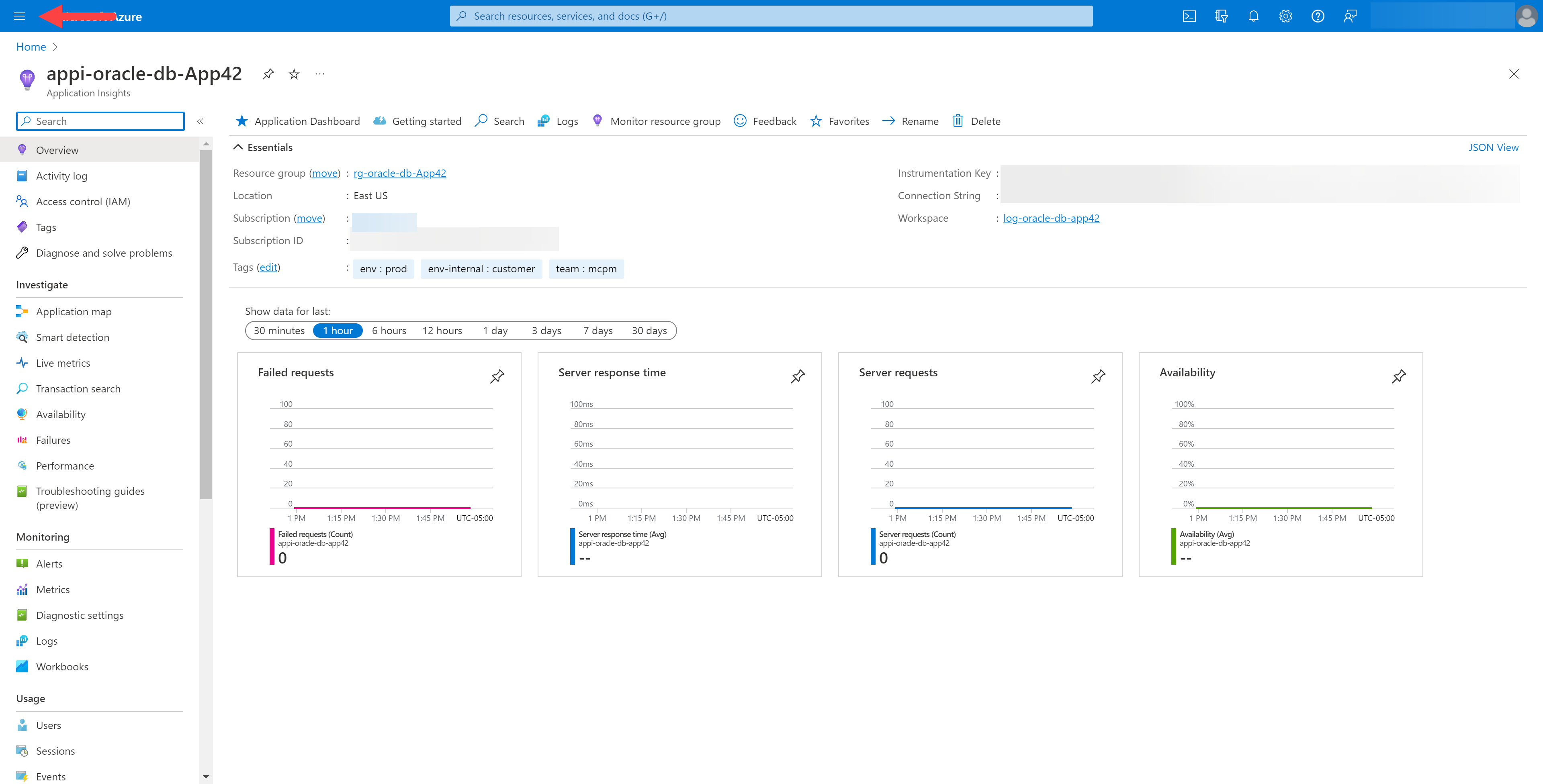1543x784 pixels.
Task: Pin the Server requests chart
Action: pyautogui.click(x=1098, y=376)
